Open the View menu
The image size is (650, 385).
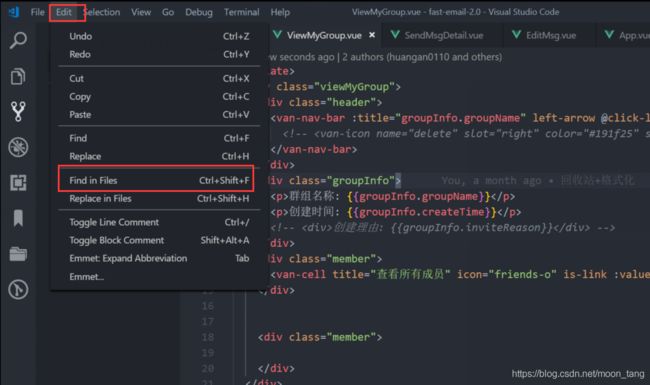point(141,12)
